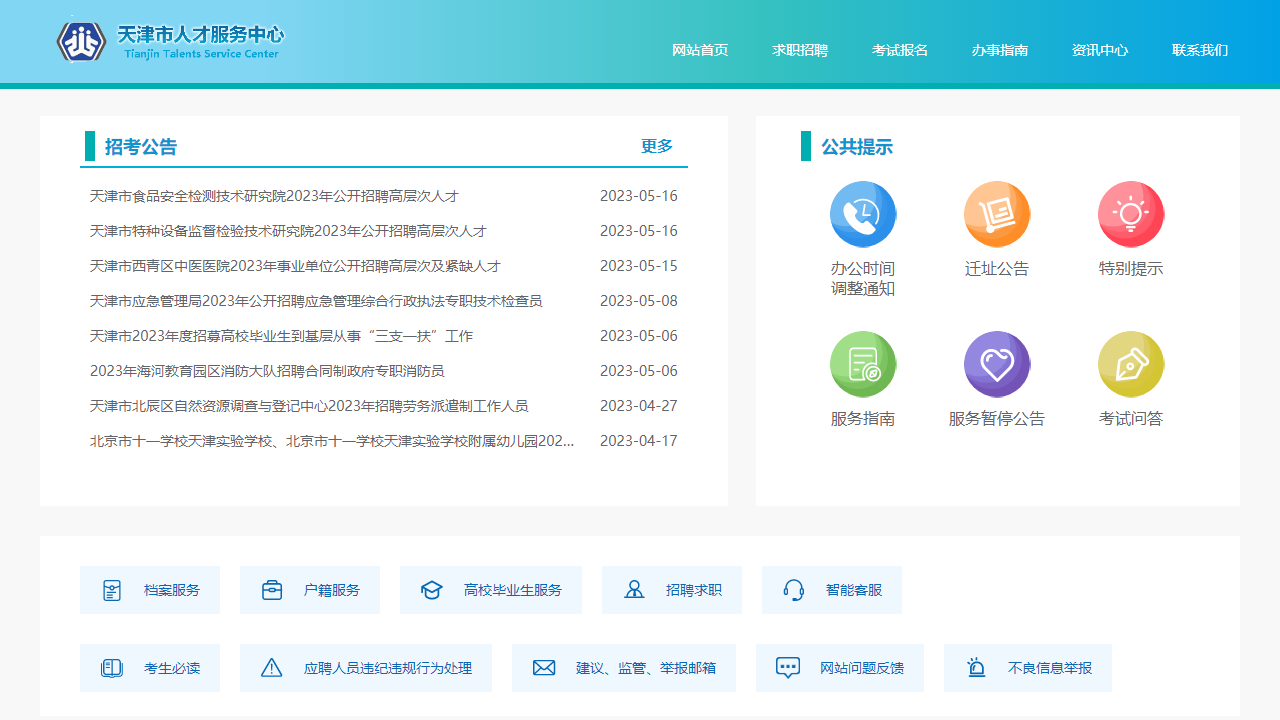1280x720 pixels.
Task: Open the 资讯中心 navigation menu
Action: [1100, 50]
